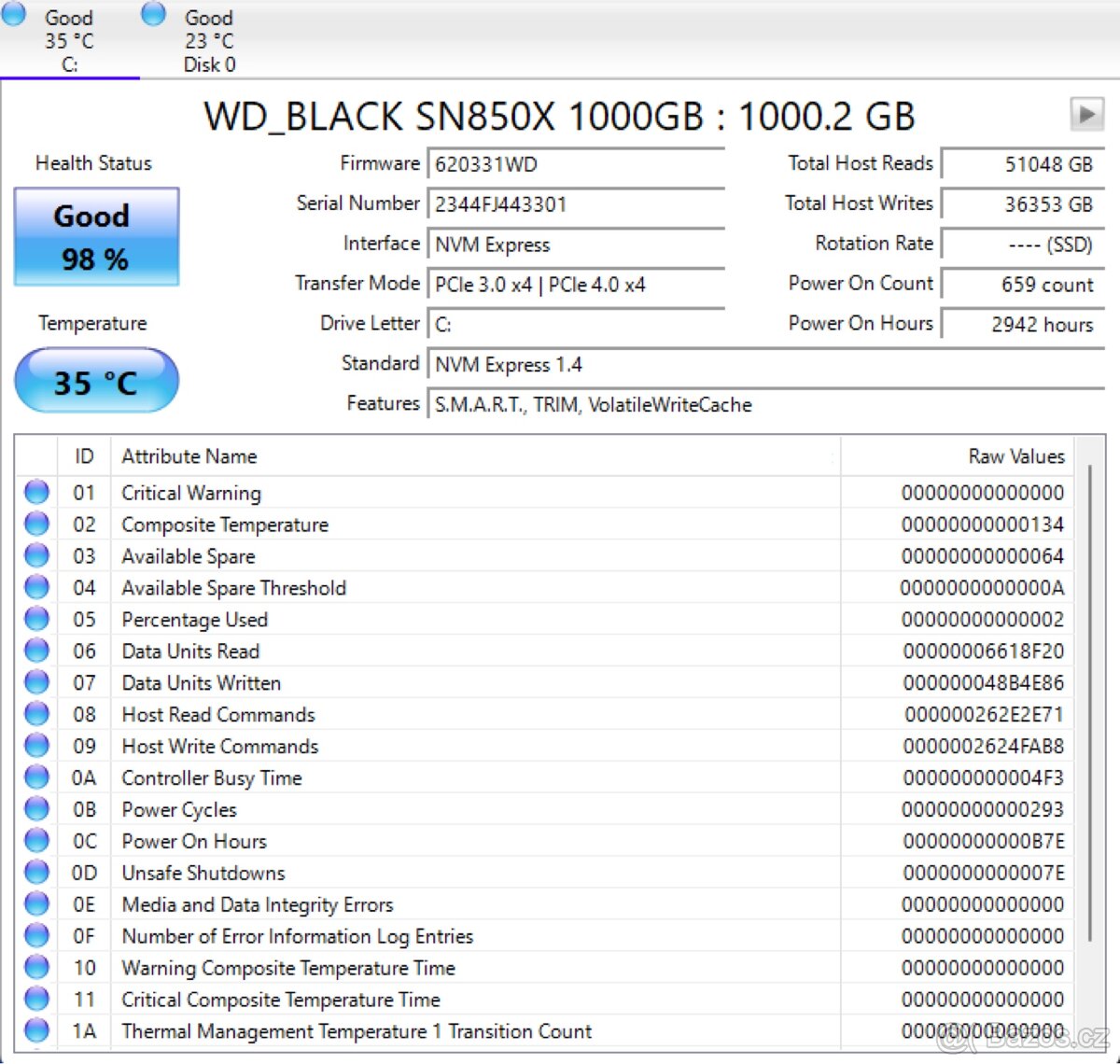Viewport: 1120px width, 1064px height.
Task: Click the Good indicator above the C: drive
Action: click(13, 14)
